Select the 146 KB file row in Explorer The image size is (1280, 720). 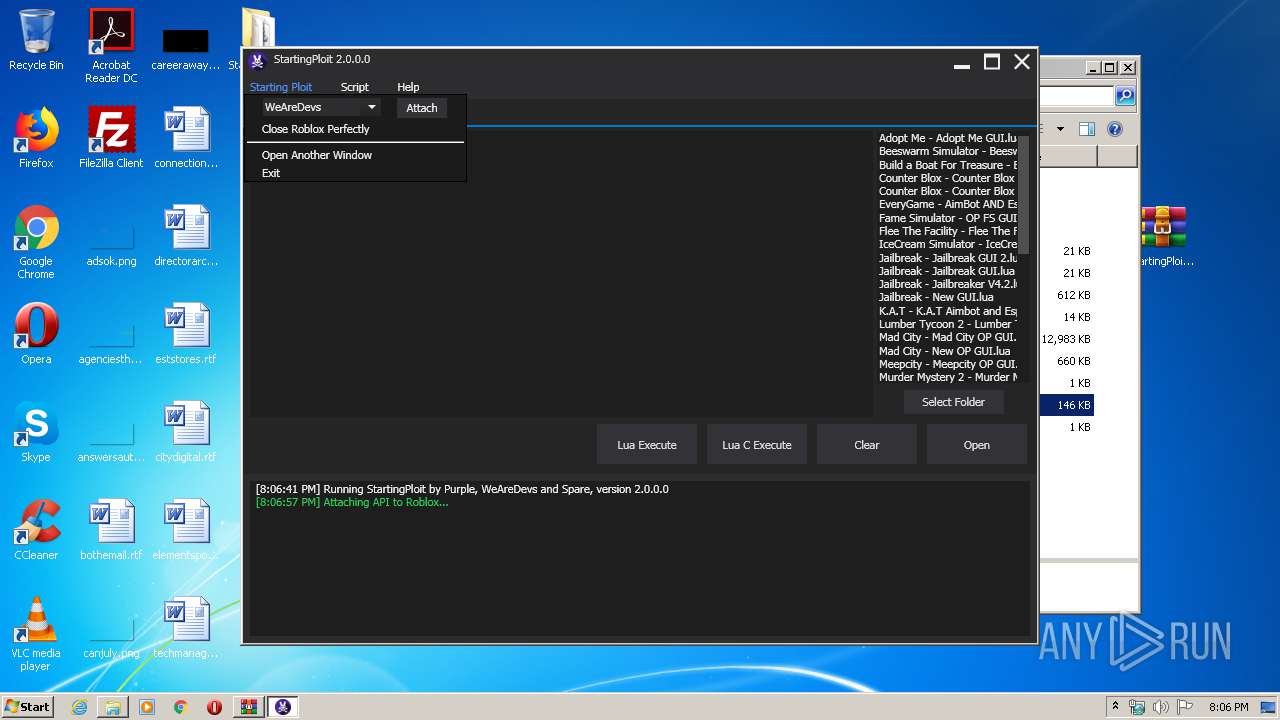pyautogui.click(x=1067, y=405)
